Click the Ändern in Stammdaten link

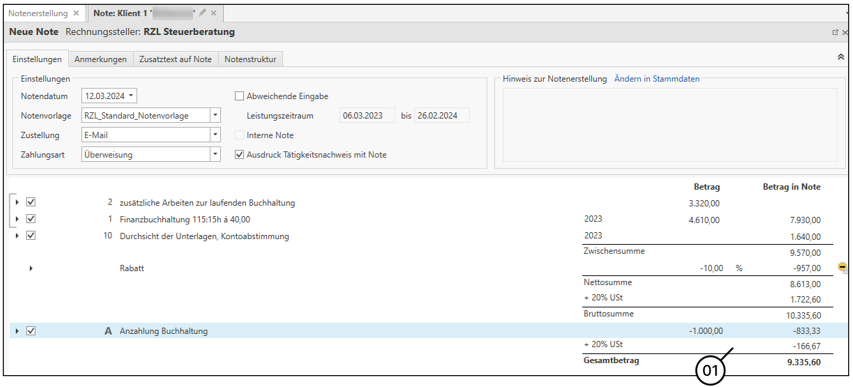(x=657, y=79)
